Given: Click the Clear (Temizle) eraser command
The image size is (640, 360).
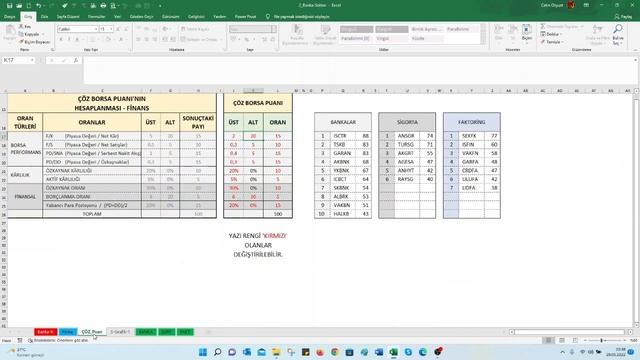Looking at the screenshot, I should click(x=552, y=42).
